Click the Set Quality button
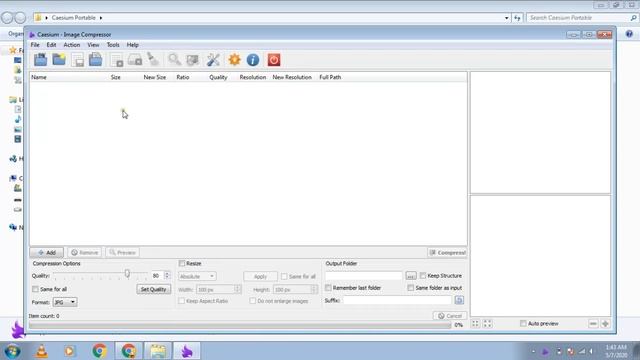The height and width of the screenshot is (360, 640). (153, 289)
